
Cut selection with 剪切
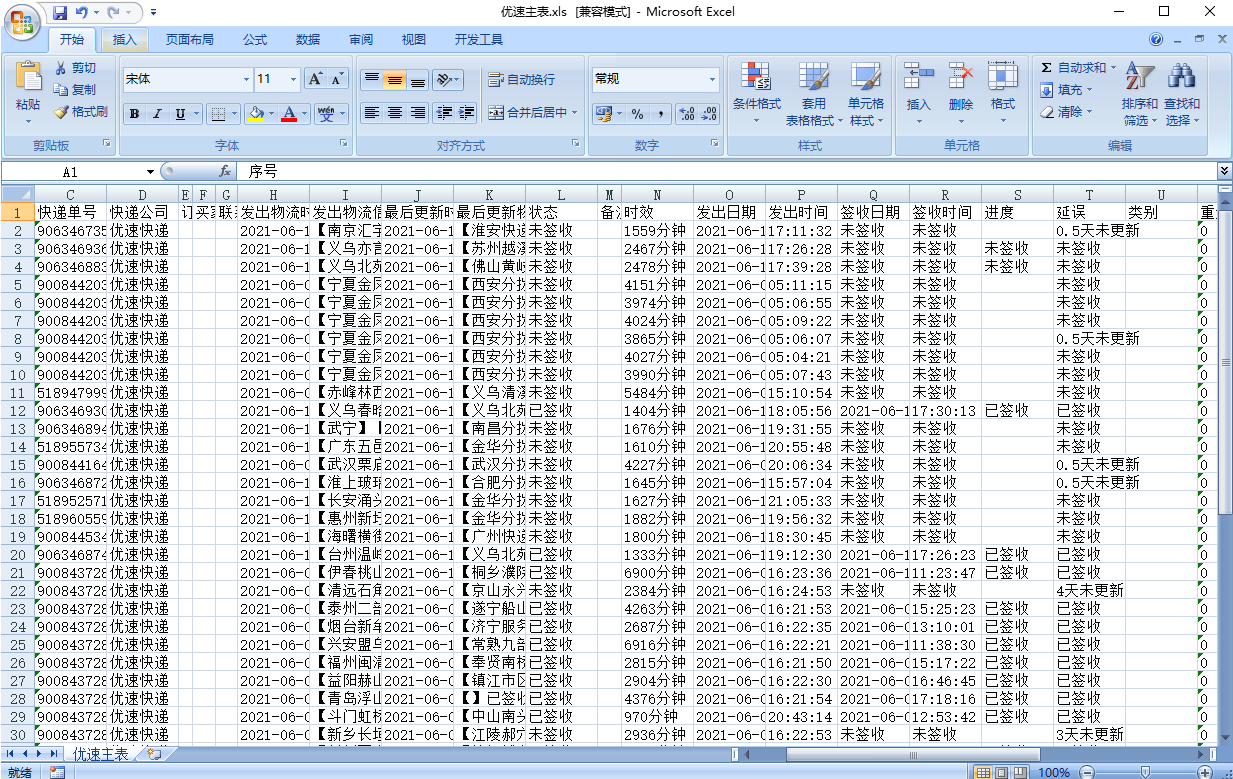76,68
